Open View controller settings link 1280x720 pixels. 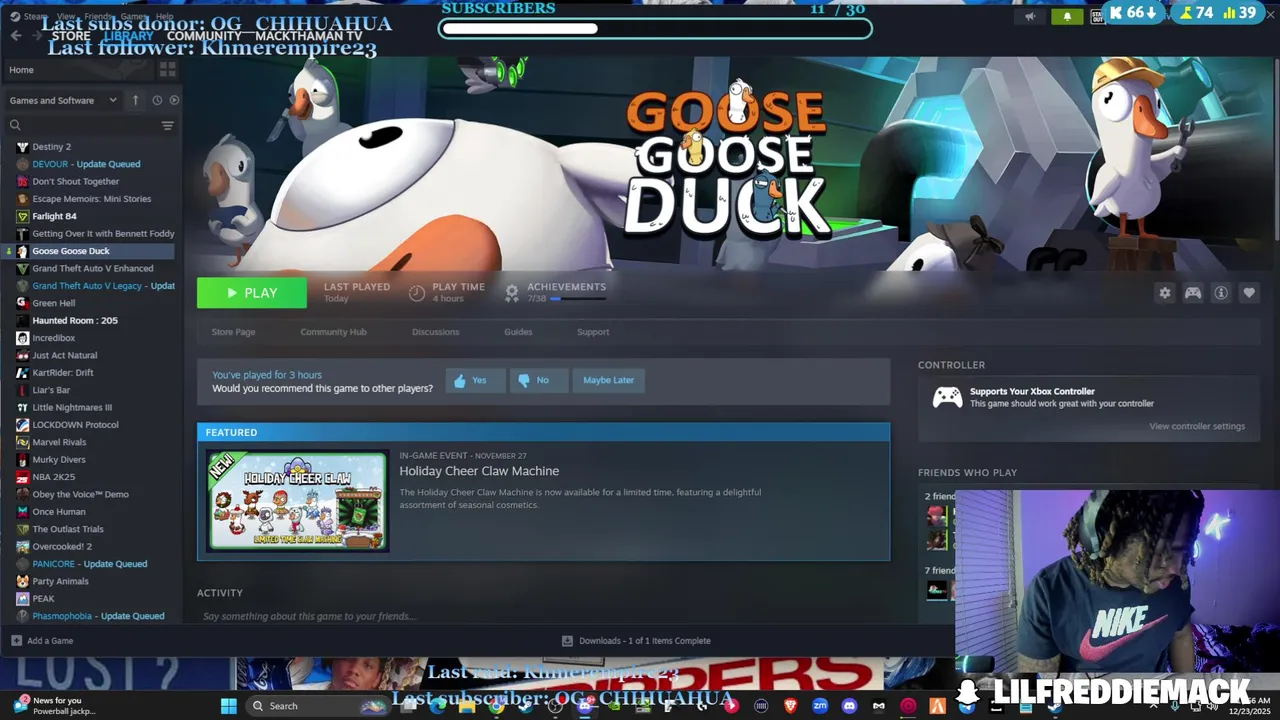pyautogui.click(x=1197, y=426)
